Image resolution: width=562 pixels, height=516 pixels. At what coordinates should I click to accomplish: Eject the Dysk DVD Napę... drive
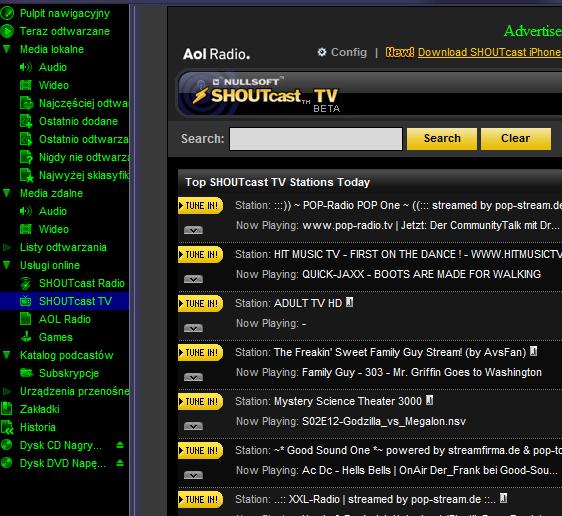(120, 463)
